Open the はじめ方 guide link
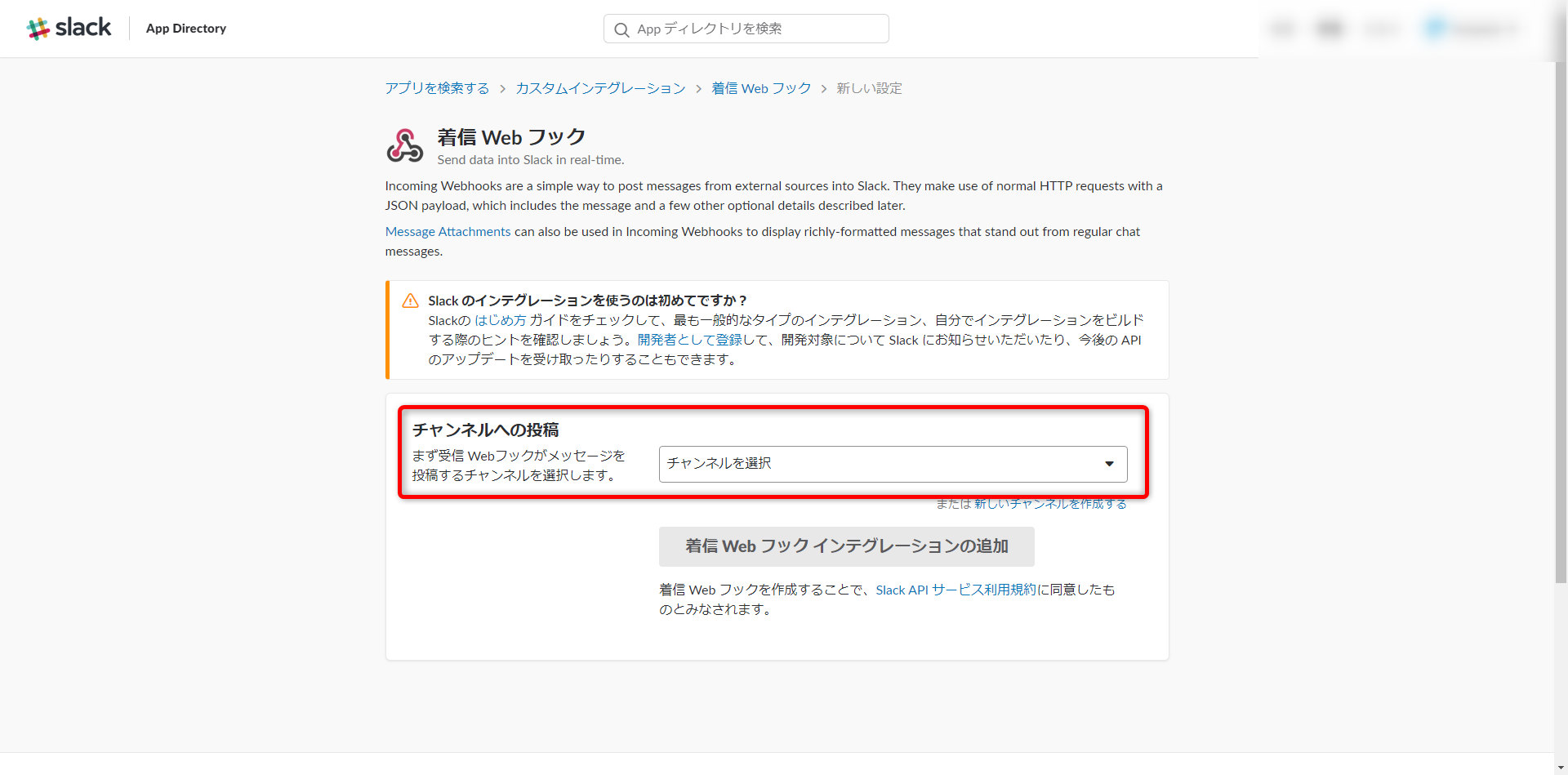 click(x=500, y=320)
